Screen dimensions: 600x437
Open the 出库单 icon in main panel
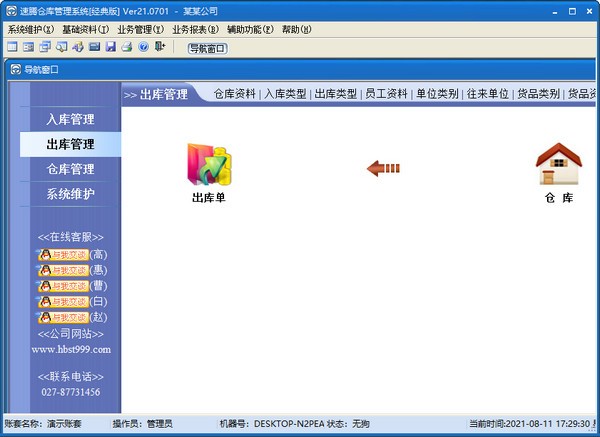click(209, 173)
